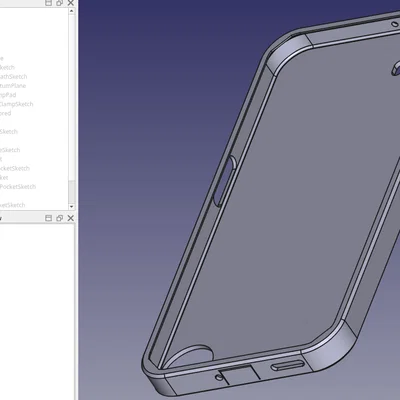Select the small round hole beside the charging port

219,377
